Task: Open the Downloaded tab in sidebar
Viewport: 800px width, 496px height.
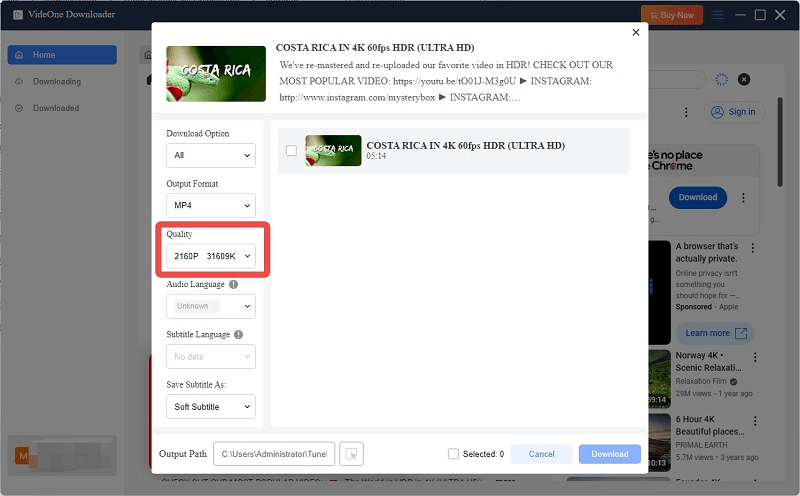Action: [x=56, y=108]
